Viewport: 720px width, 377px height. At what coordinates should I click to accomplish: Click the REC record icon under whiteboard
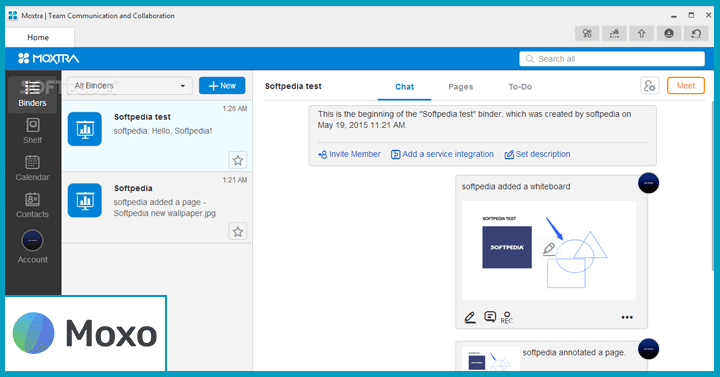(x=506, y=317)
